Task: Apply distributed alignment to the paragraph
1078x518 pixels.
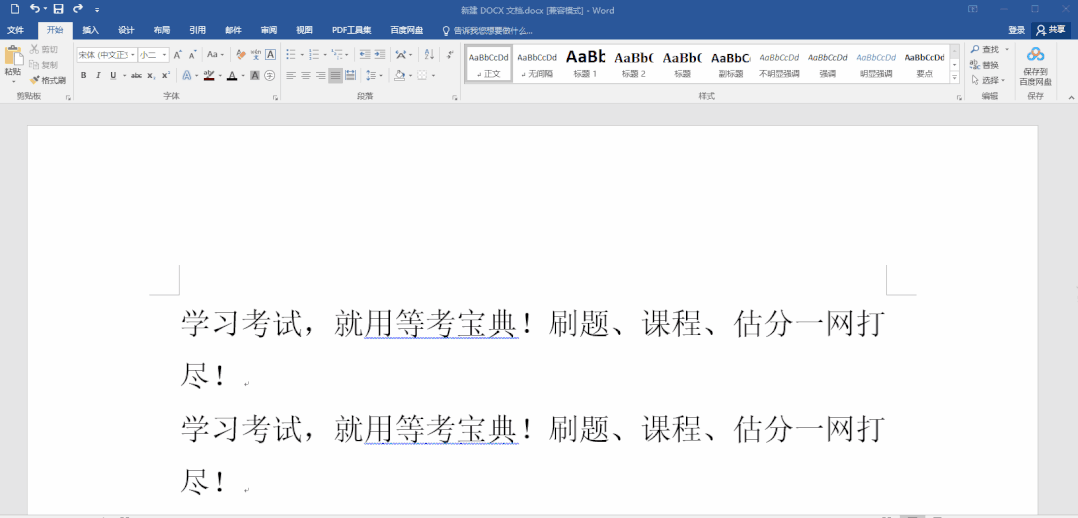Action: pos(350,76)
